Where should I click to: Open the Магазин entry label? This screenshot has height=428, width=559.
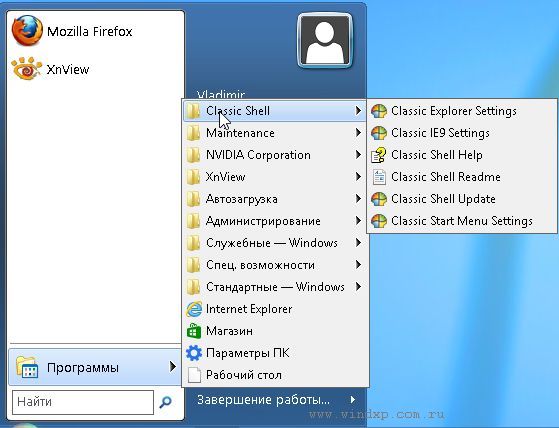tap(229, 331)
